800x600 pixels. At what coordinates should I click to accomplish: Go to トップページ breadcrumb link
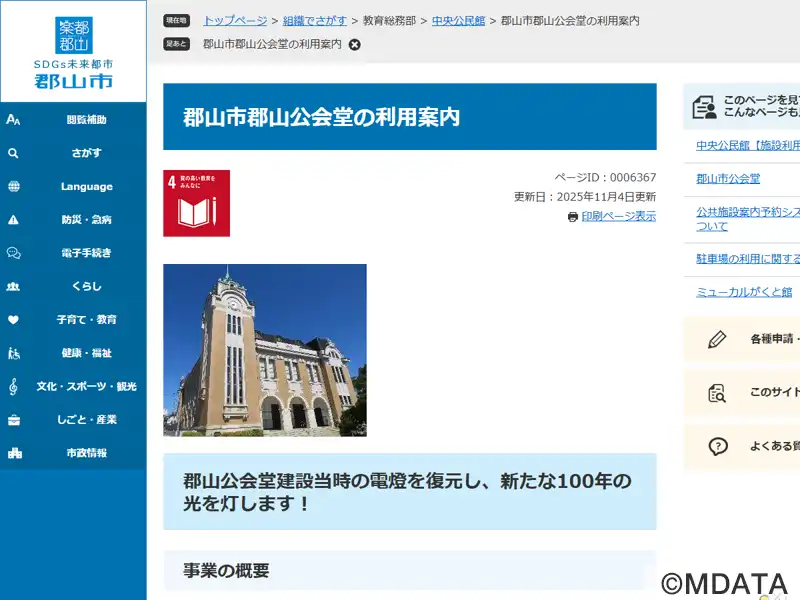pyautogui.click(x=235, y=20)
